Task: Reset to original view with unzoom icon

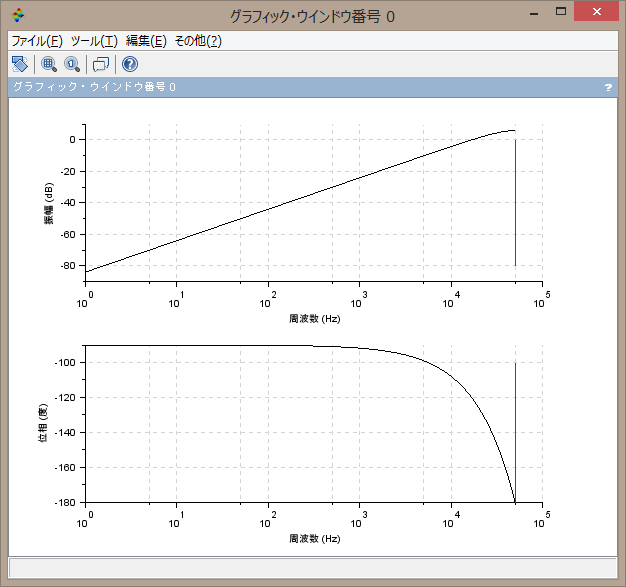Action: coord(72,64)
